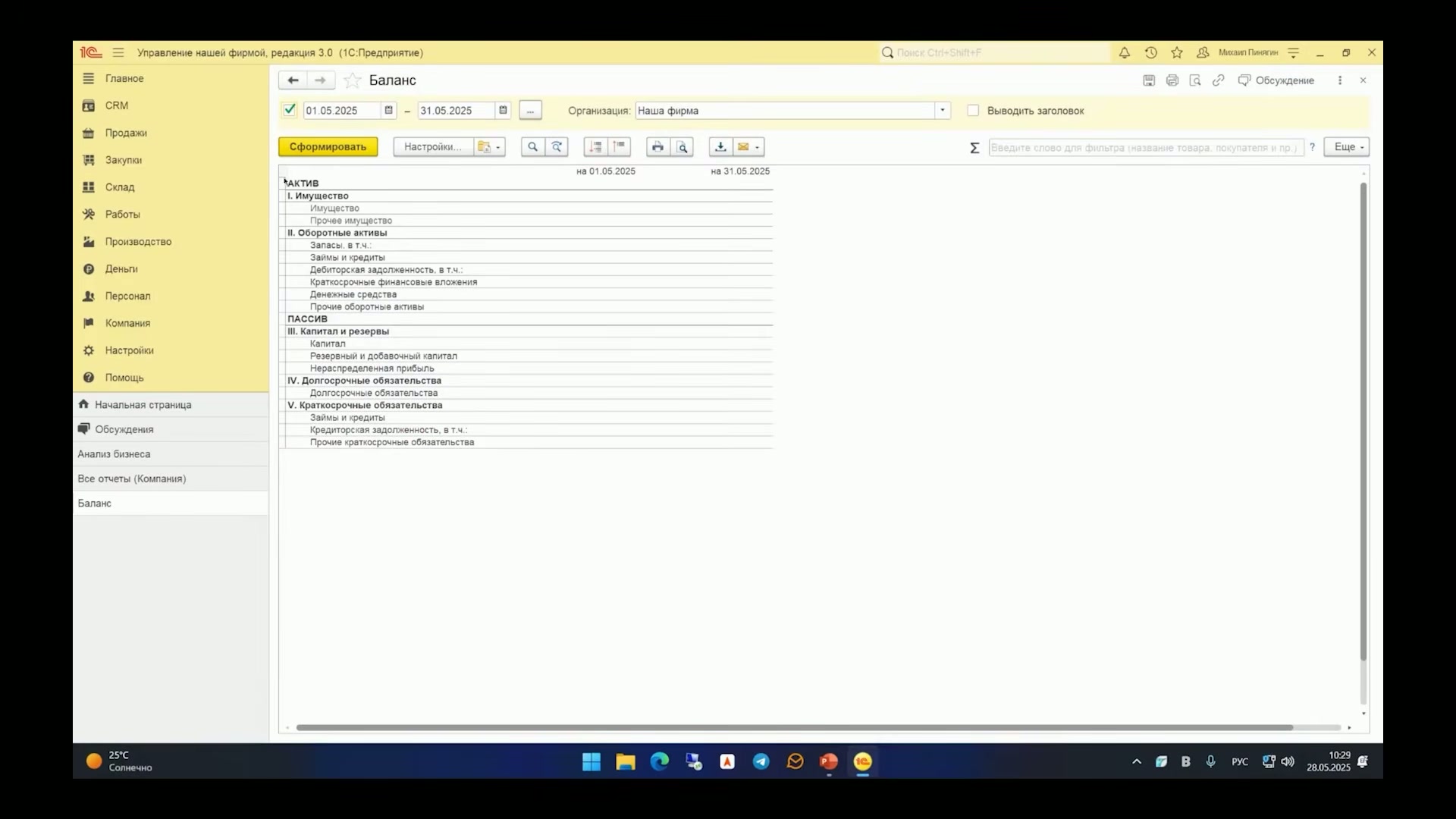Screen dimensions: 1456x819
Task: Send report by email envelope icon
Action: point(743,147)
